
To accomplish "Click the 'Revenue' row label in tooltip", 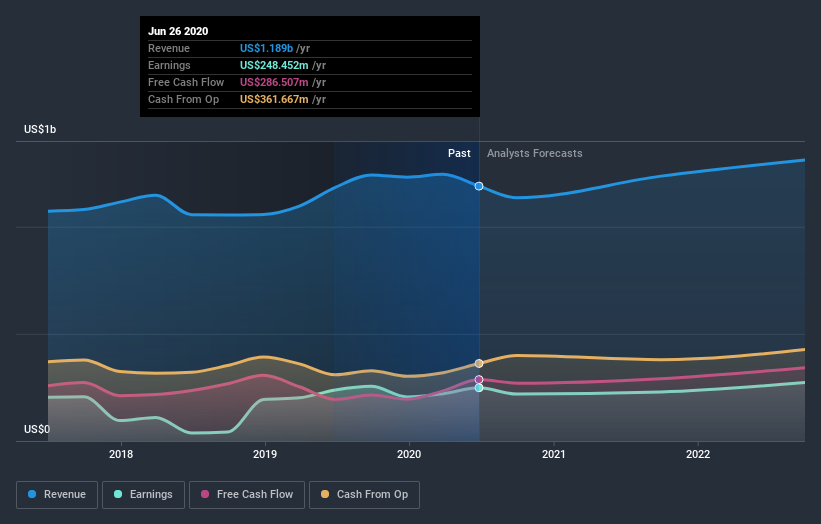I will tap(169, 48).
